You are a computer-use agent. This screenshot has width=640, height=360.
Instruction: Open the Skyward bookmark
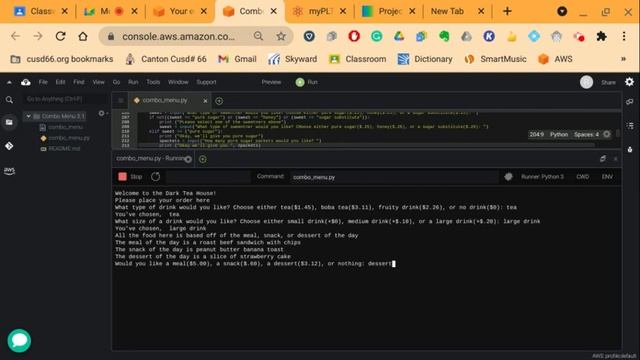point(293,59)
